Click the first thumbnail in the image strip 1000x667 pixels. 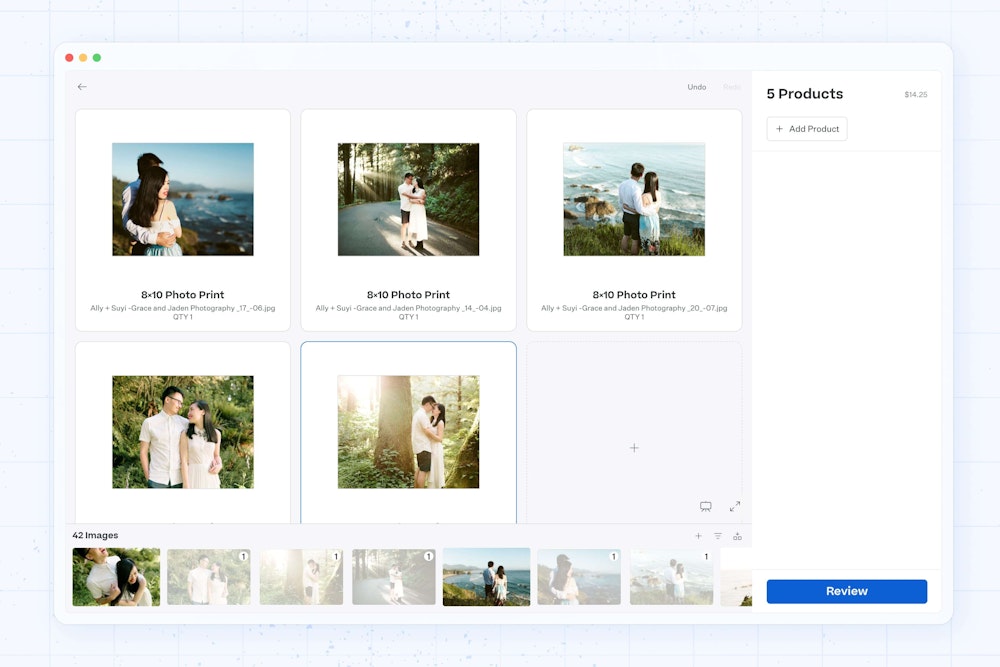[116, 577]
